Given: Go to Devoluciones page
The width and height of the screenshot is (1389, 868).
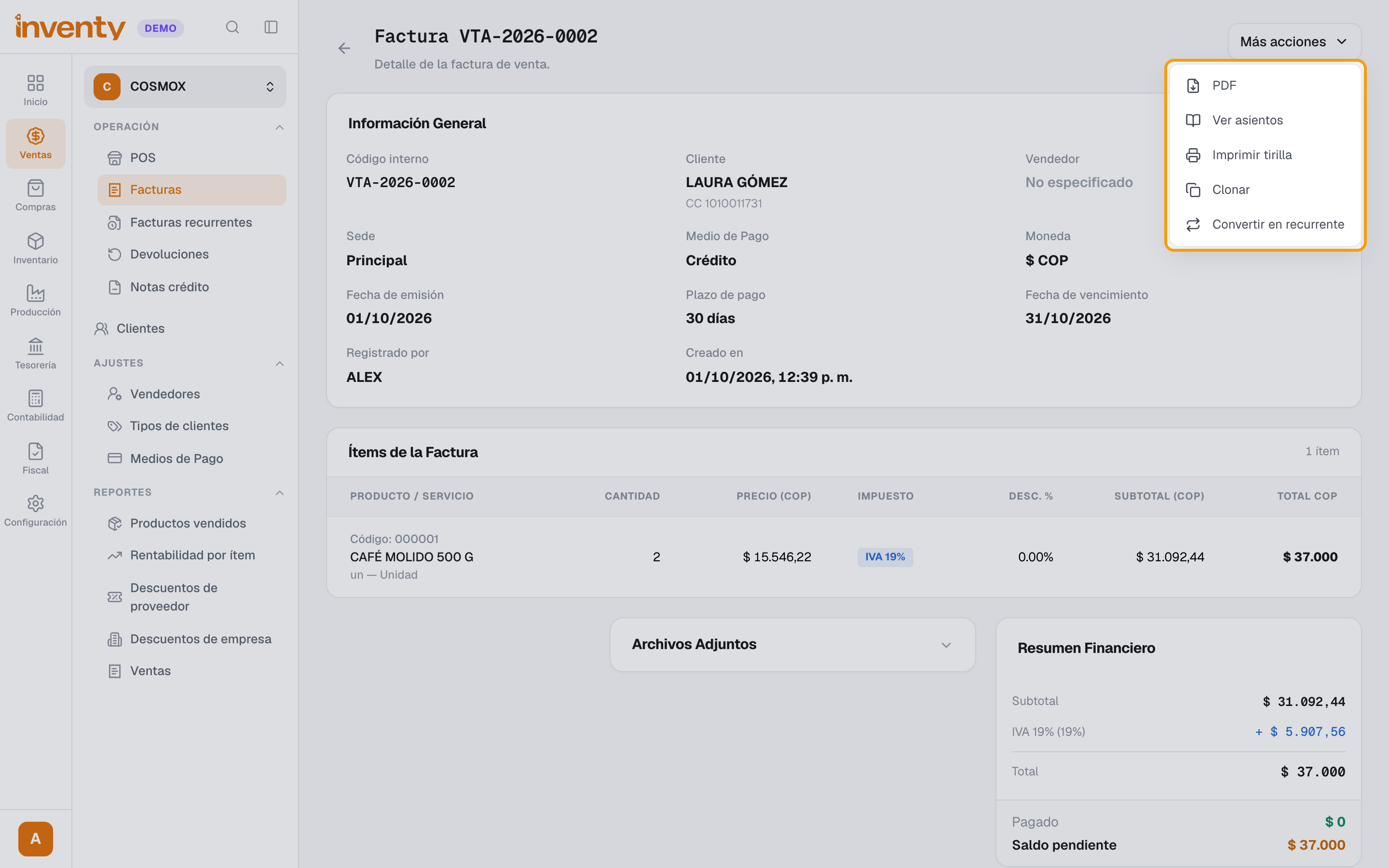Looking at the screenshot, I should 191,254.
